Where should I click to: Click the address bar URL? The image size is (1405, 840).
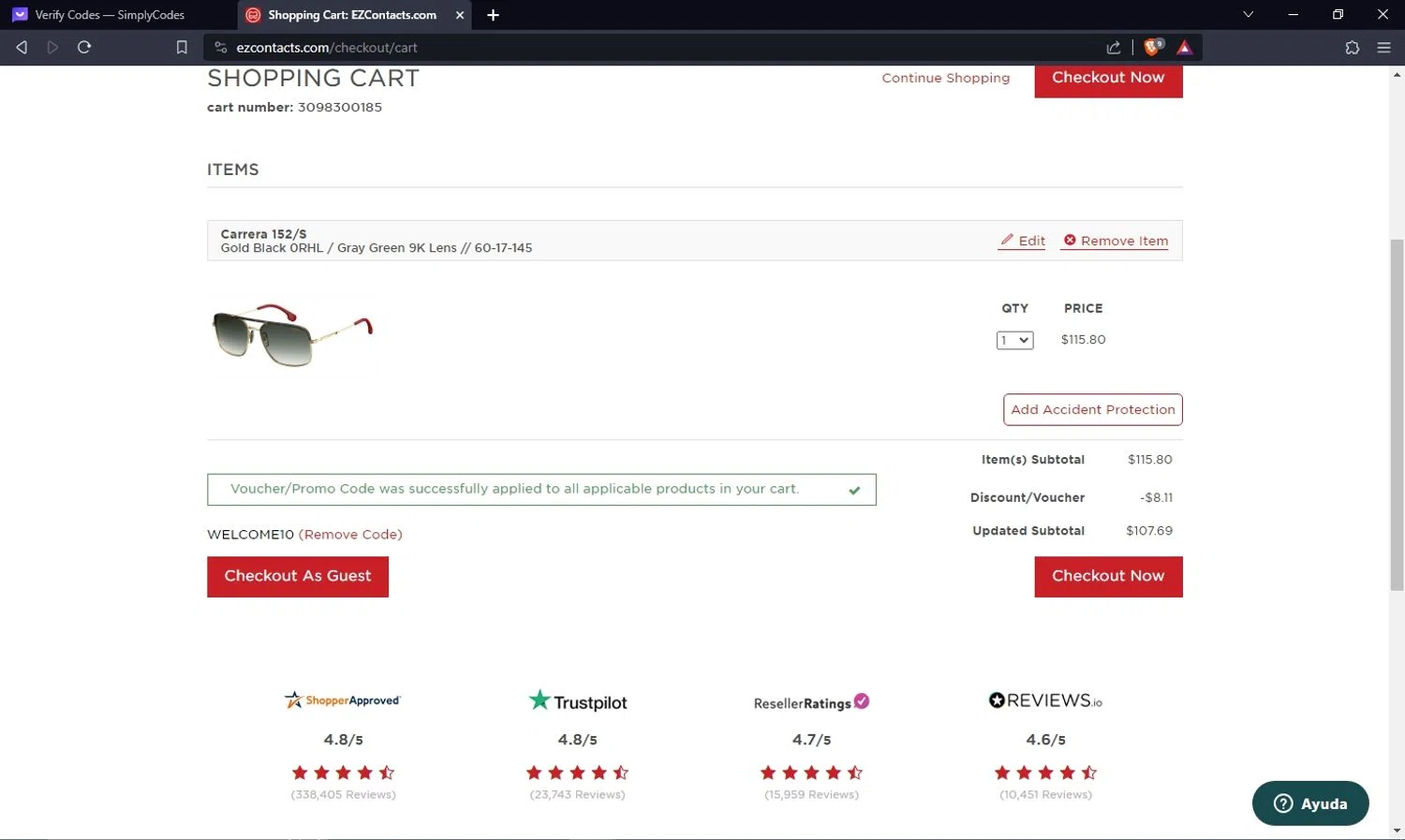[327, 47]
